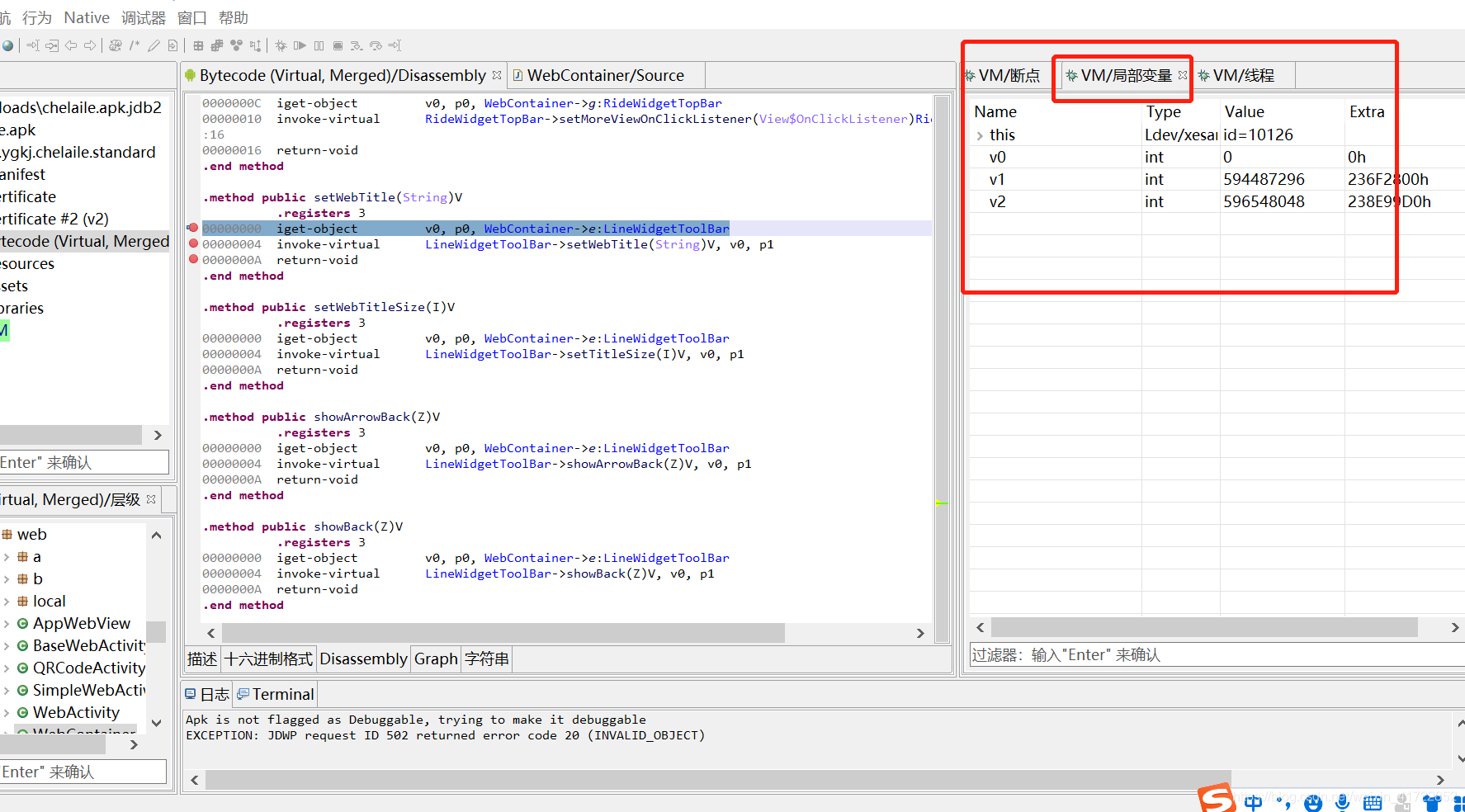Switch to 十六进制格式 view tab

(x=269, y=659)
